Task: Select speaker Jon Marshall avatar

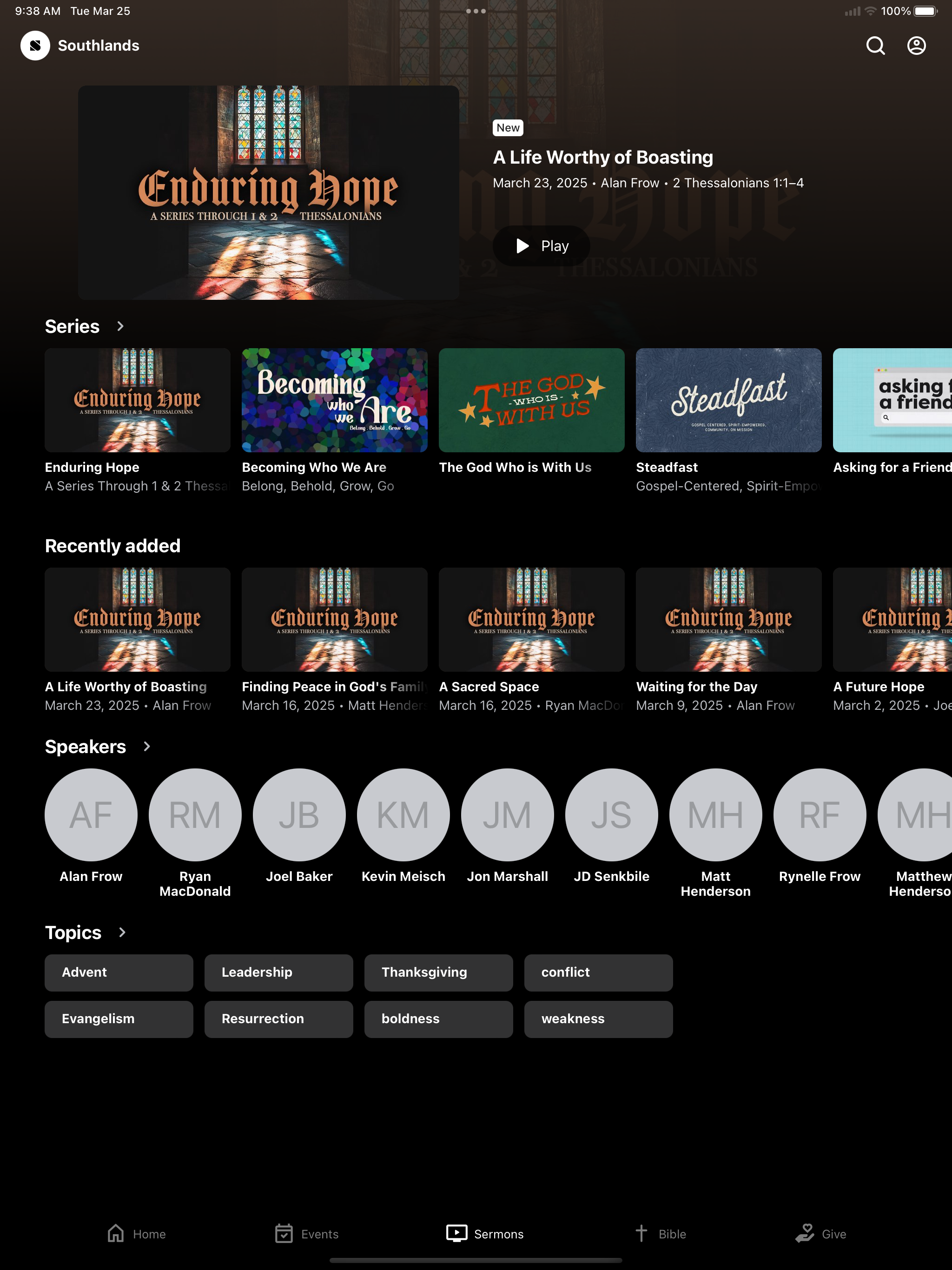Action: [508, 815]
